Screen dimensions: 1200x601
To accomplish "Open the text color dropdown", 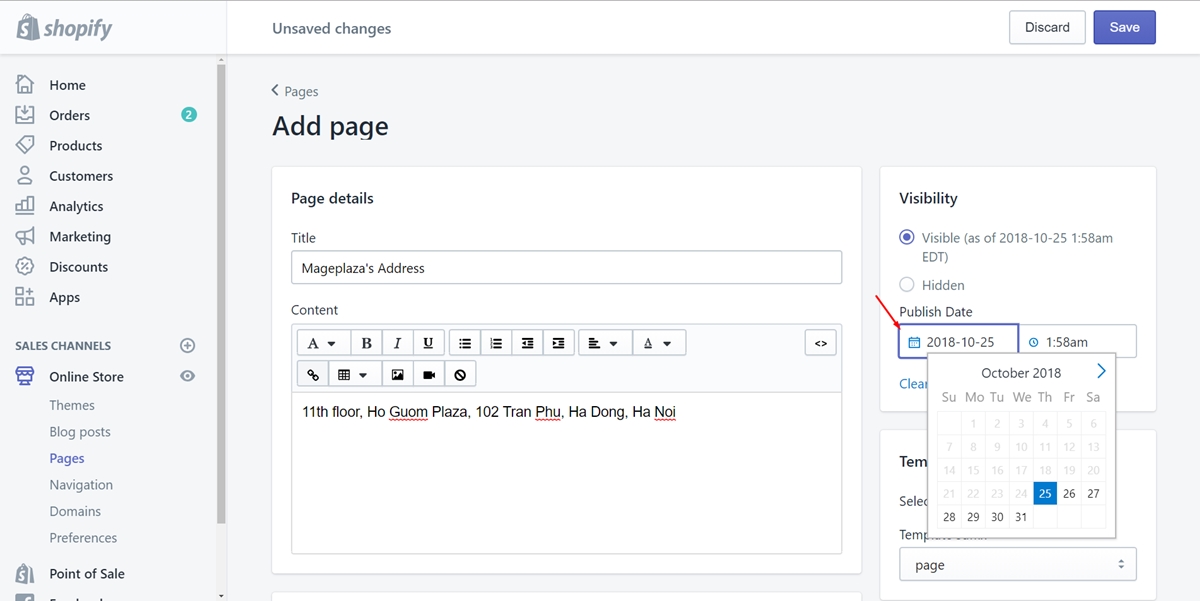I will pyautogui.click(x=658, y=343).
